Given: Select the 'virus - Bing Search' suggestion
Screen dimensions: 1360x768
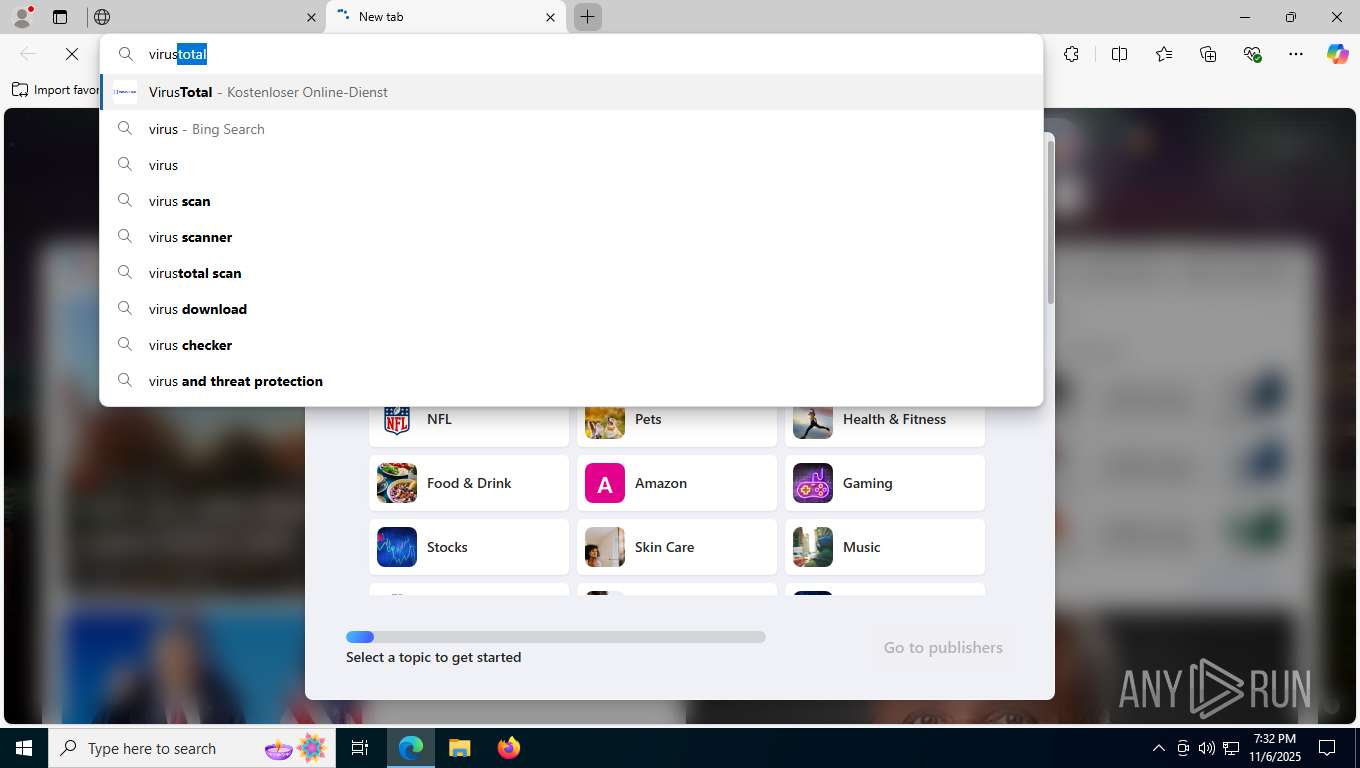Looking at the screenshot, I should pyautogui.click(x=571, y=129).
